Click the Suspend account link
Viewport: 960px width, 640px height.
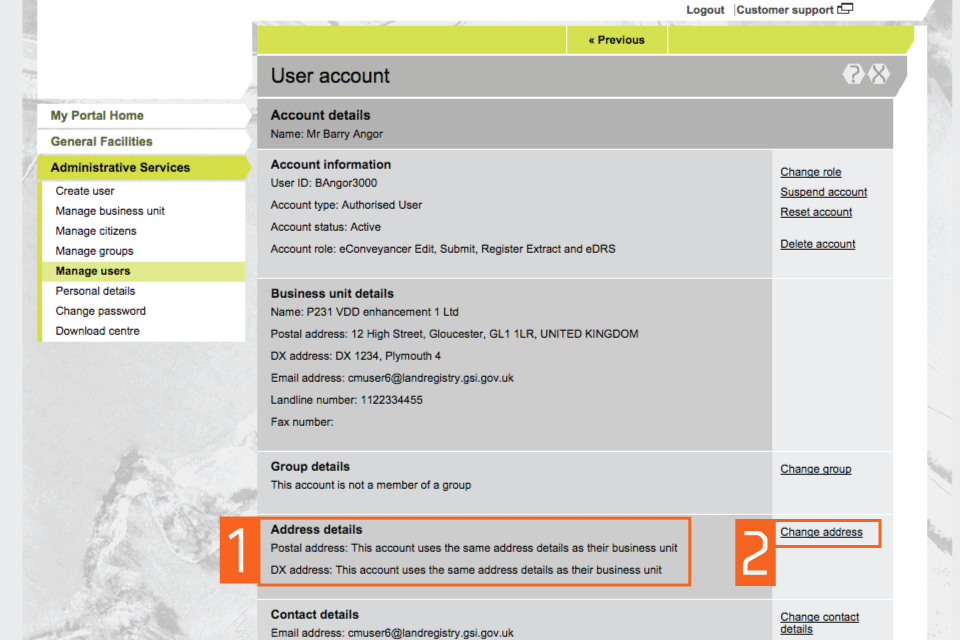point(823,192)
